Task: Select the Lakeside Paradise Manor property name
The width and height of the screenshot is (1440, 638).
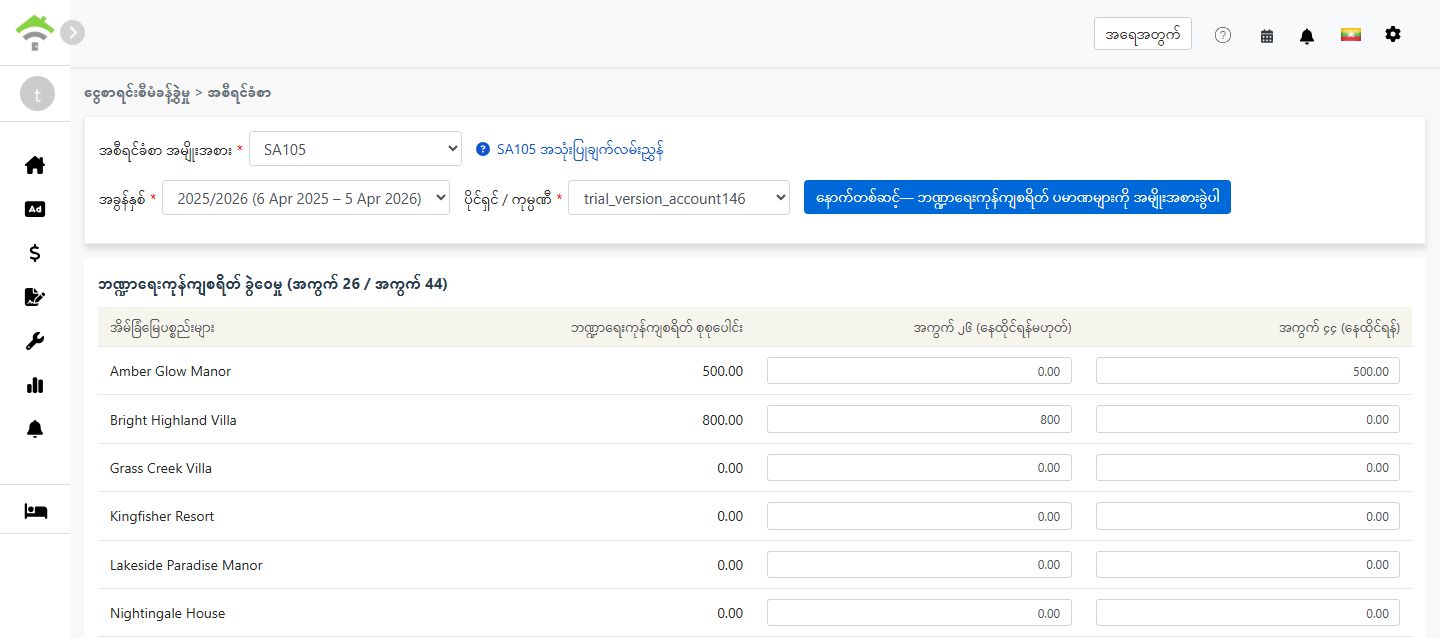Action: [186, 565]
